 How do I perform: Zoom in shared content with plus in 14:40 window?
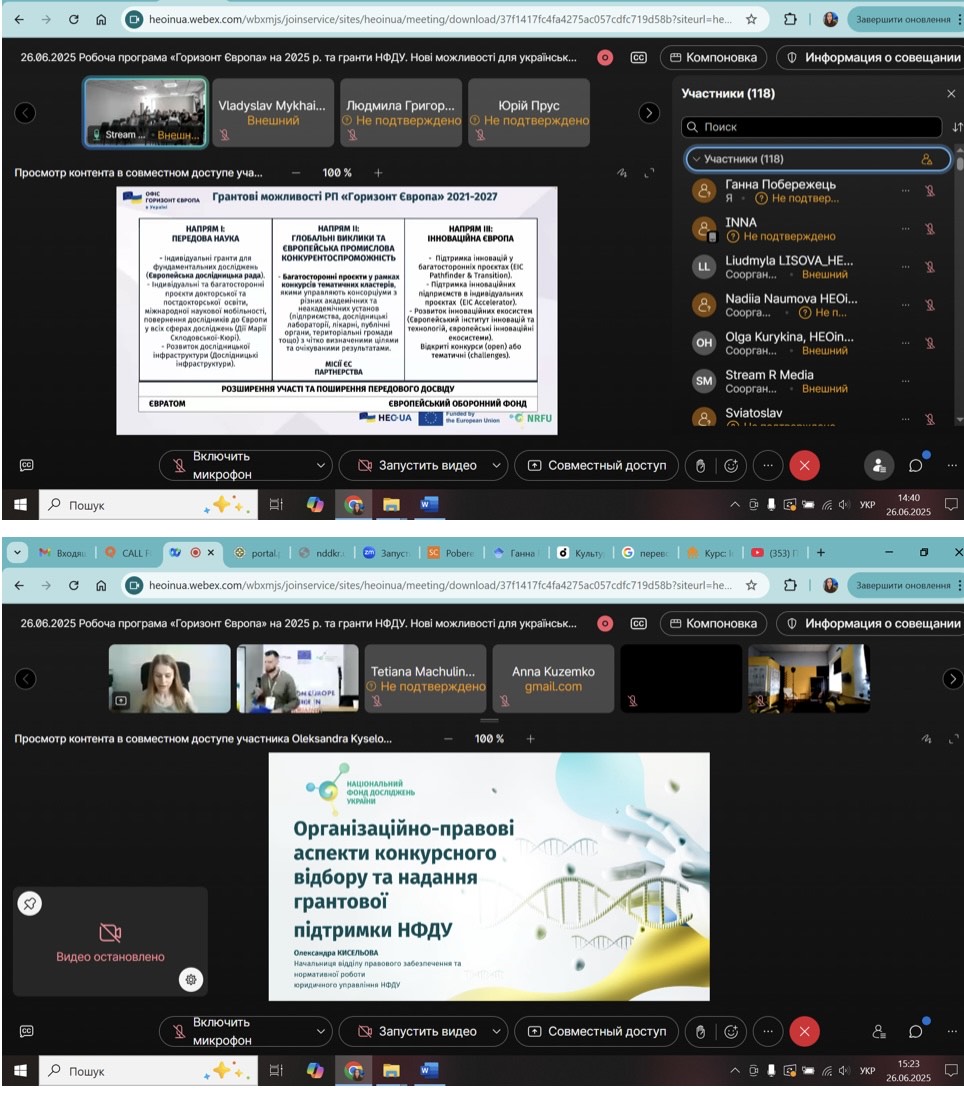pyautogui.click(x=378, y=173)
